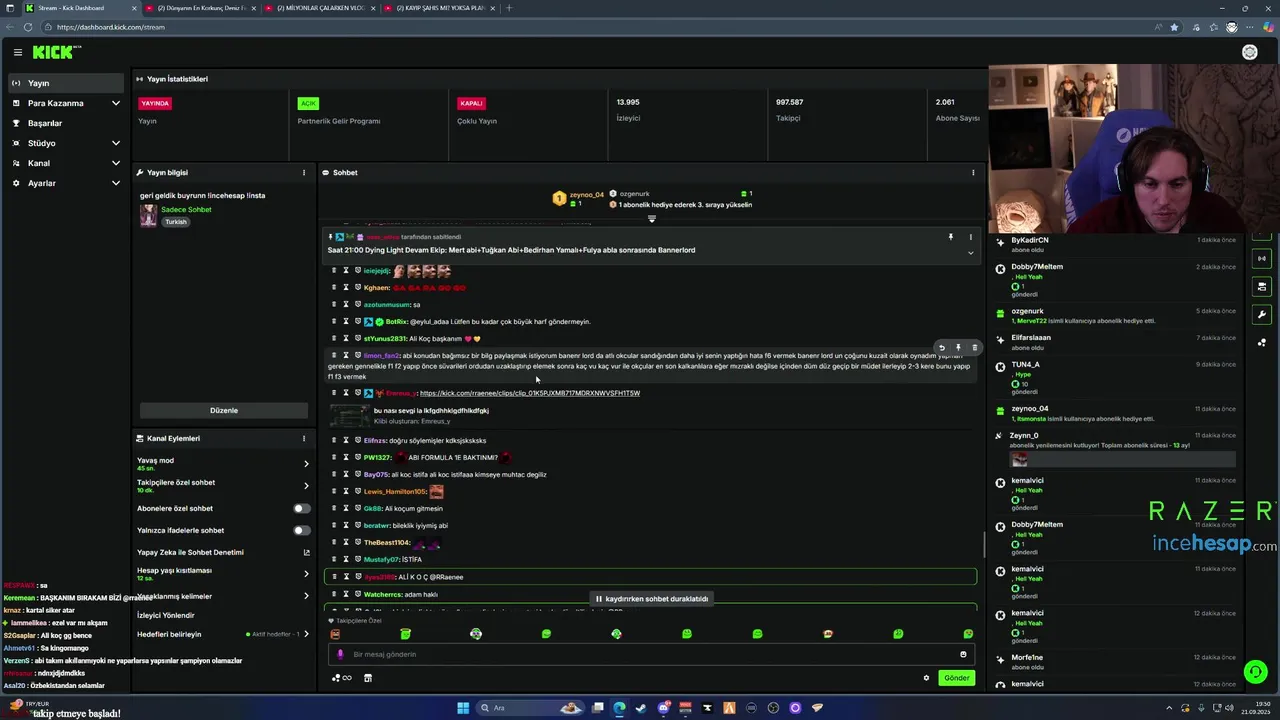Click the stYunus2831 username in chat
The image size is (1280, 720).
(384, 339)
